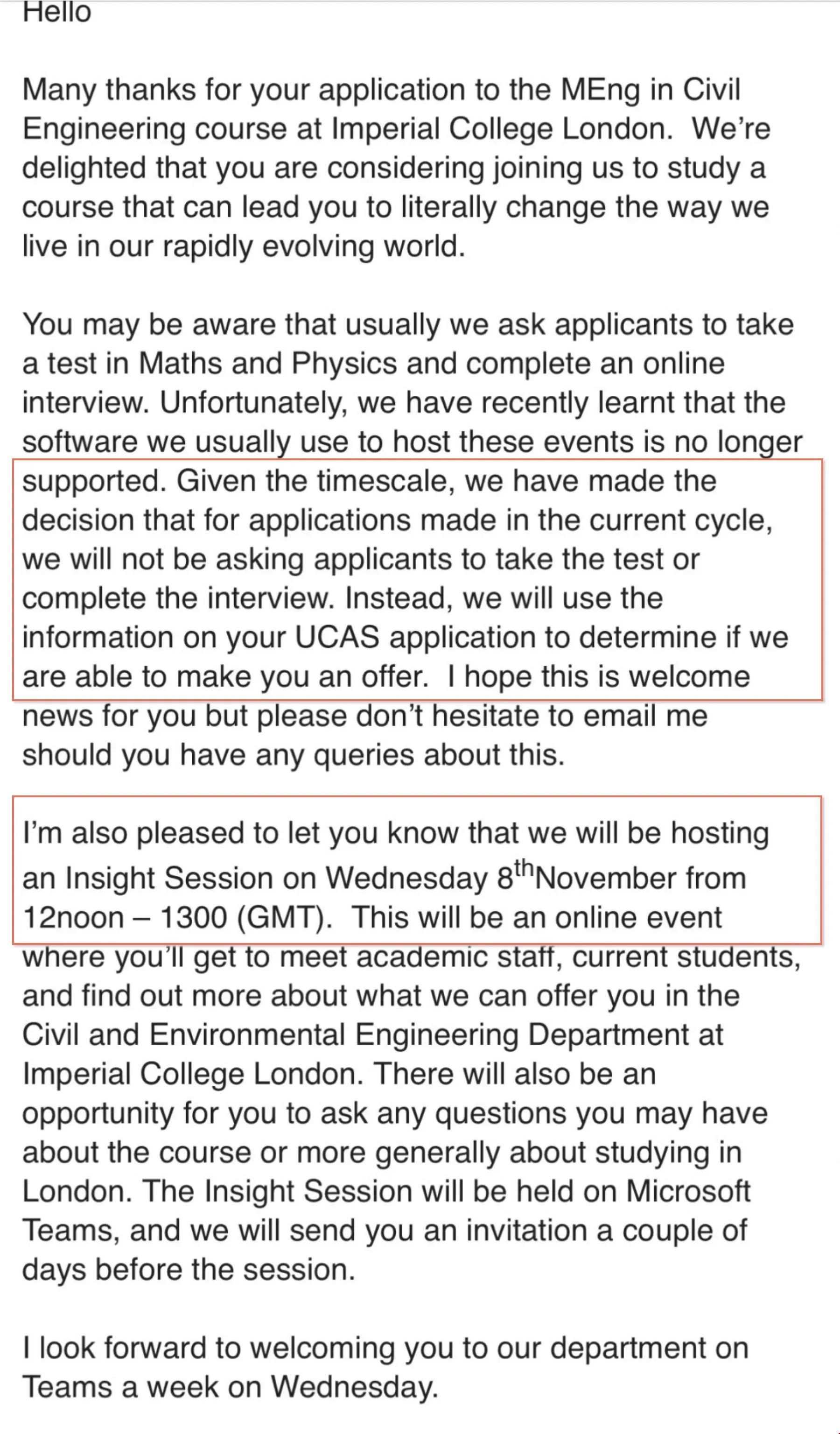This screenshot has width=840, height=1434.
Task: Click the words "take the test or"
Action: (x=596, y=559)
